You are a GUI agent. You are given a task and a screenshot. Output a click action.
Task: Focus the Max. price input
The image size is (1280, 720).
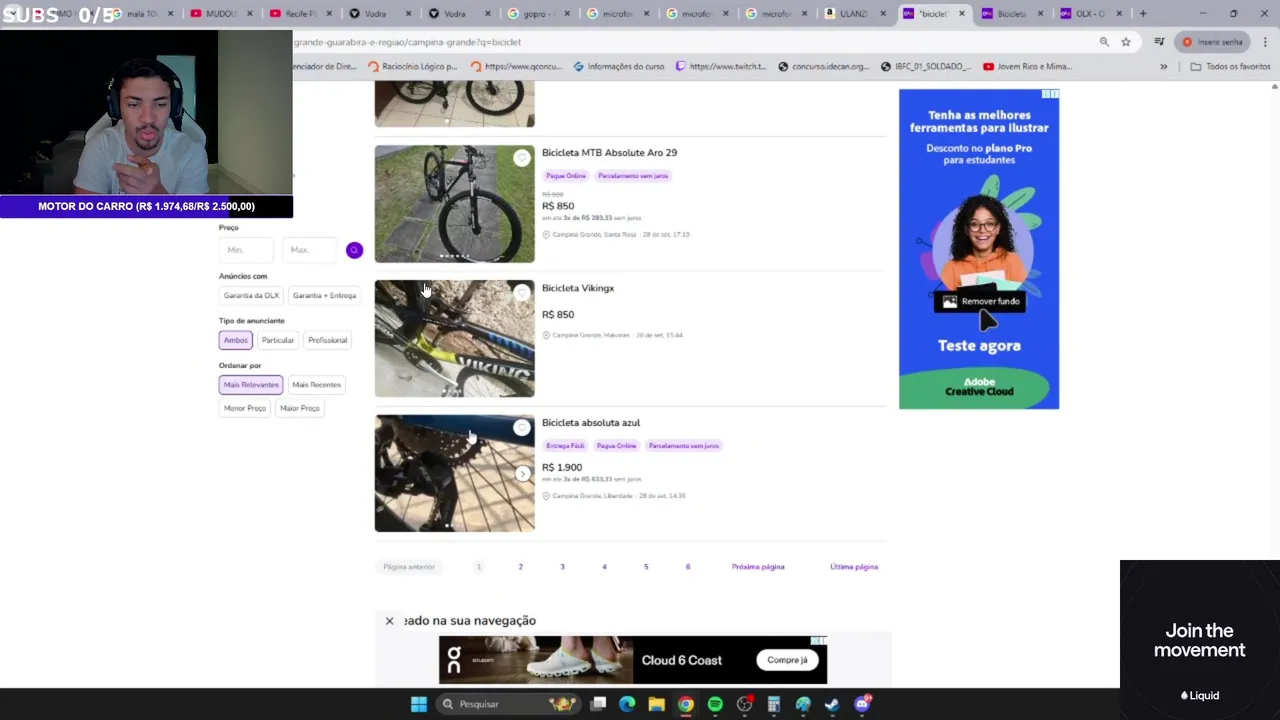311,250
